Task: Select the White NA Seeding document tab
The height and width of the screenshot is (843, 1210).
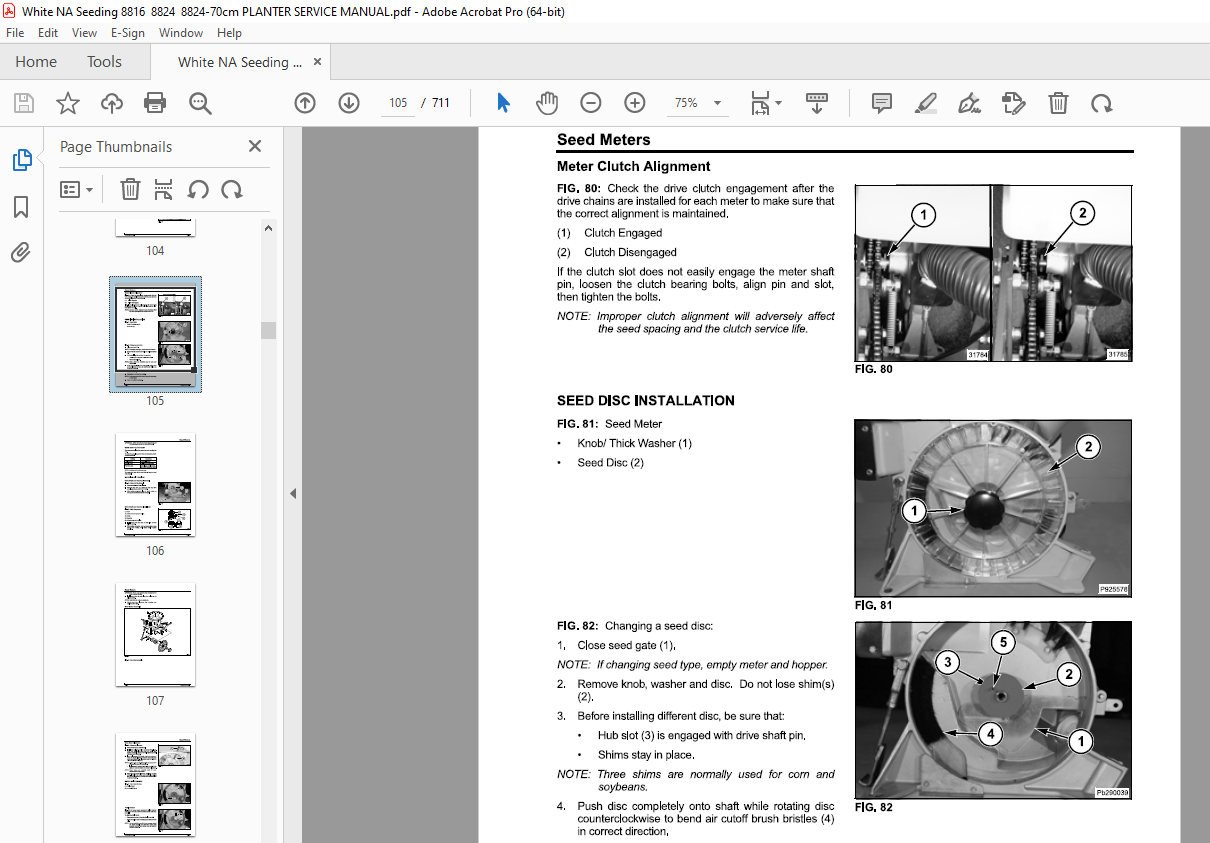Action: (240, 62)
